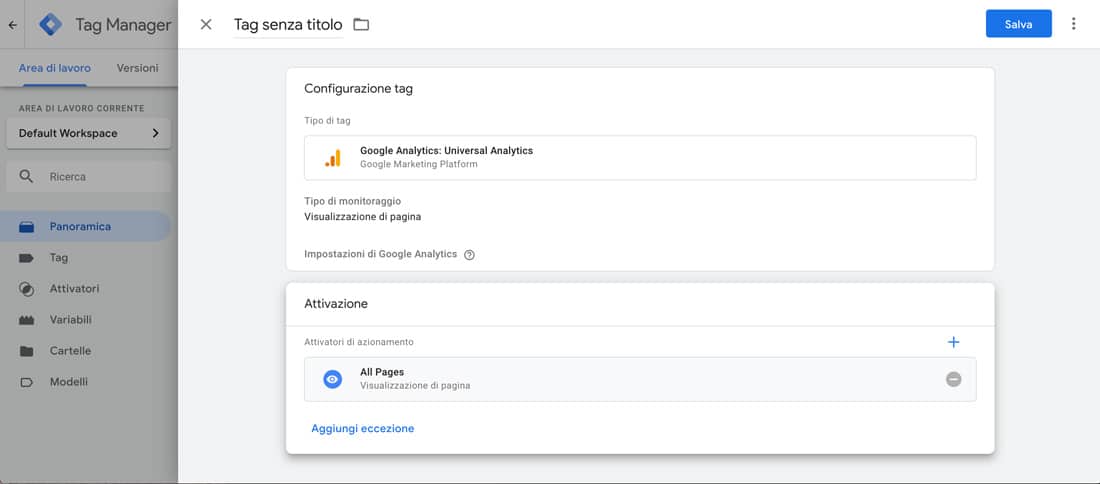This screenshot has height=484, width=1100.
Task: Click the orange Google Analytics bar icon
Action: (x=333, y=158)
